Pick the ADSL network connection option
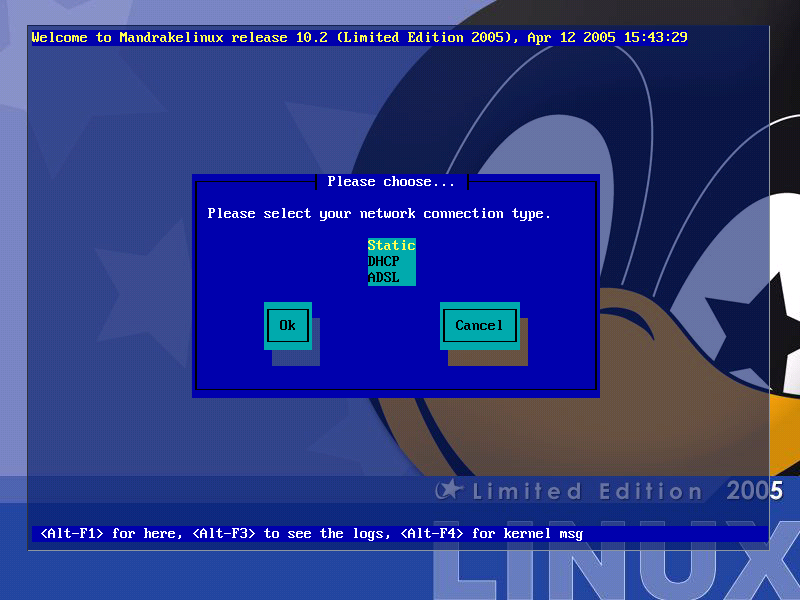Screen dimensions: 800x600 pos(391,278)
